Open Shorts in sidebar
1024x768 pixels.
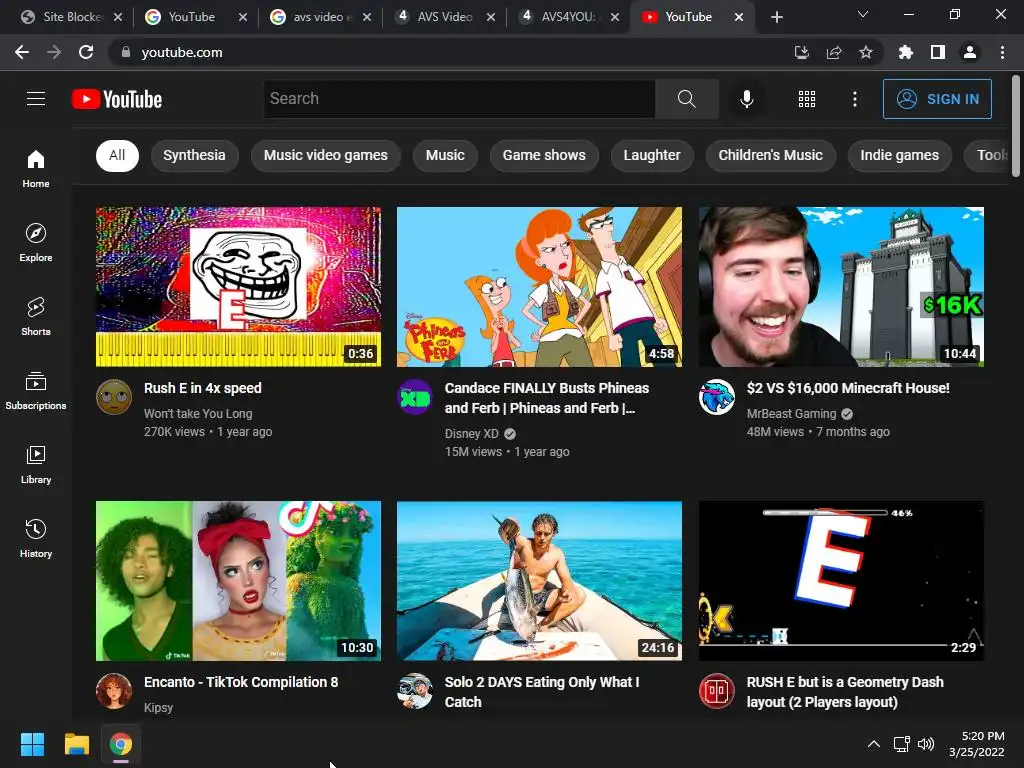(36, 317)
